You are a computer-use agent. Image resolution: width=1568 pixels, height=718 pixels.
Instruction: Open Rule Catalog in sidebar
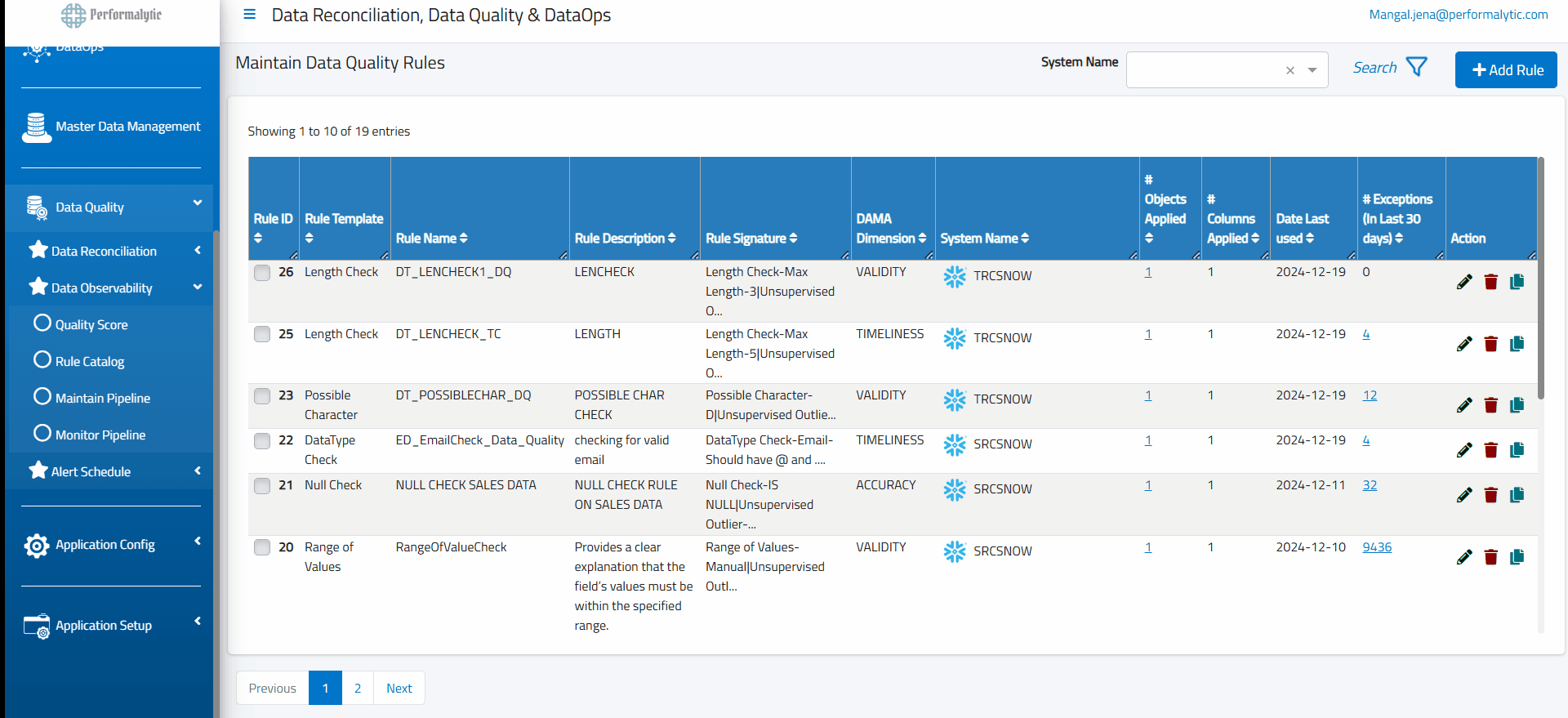pyautogui.click(x=90, y=361)
